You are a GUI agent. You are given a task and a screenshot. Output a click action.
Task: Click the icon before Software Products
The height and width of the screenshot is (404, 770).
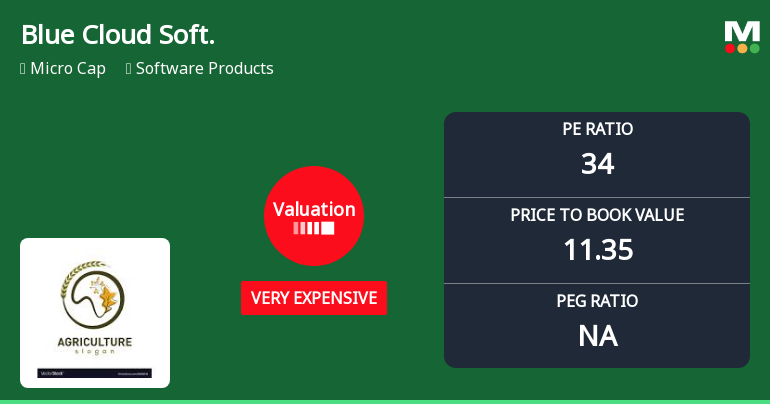tap(129, 69)
